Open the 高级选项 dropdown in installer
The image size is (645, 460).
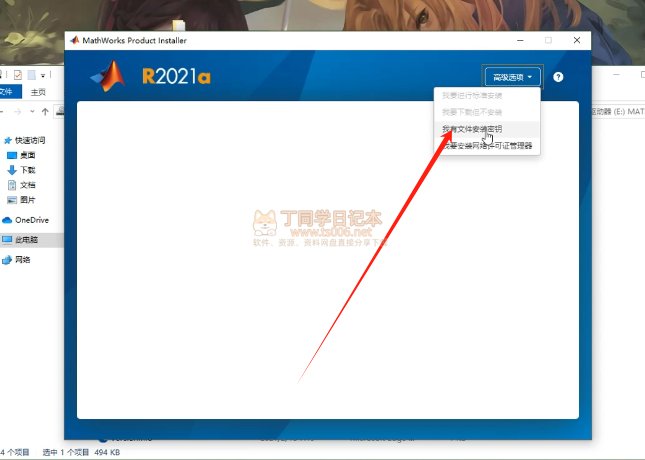coord(512,77)
